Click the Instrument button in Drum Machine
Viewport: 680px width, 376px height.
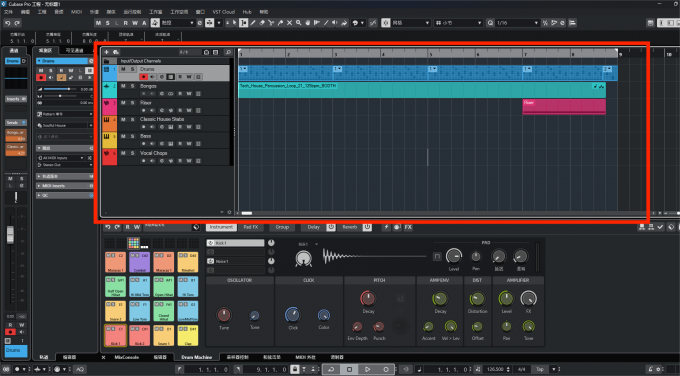[x=221, y=227]
